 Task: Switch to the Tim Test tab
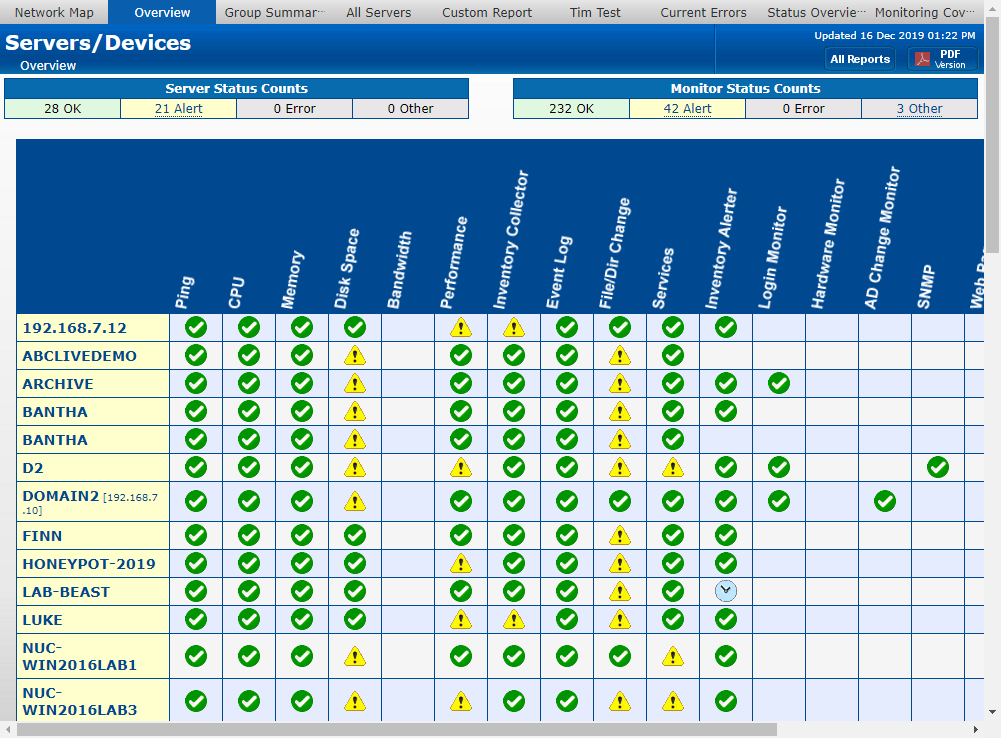[x=595, y=12]
